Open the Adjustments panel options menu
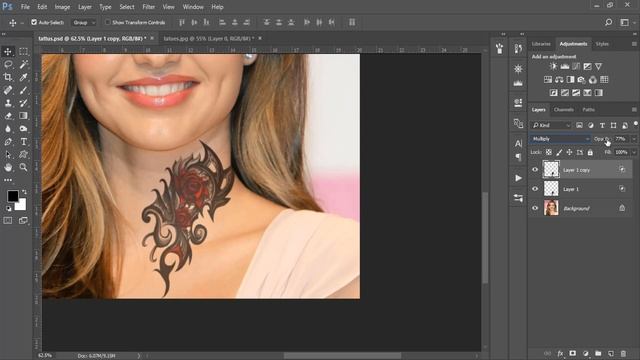The image size is (640, 360). point(634,44)
